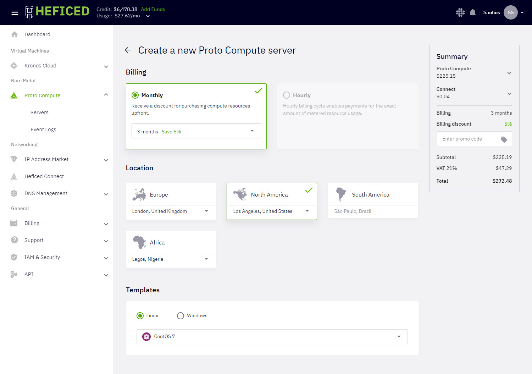Click the user avatar circle

tap(511, 13)
